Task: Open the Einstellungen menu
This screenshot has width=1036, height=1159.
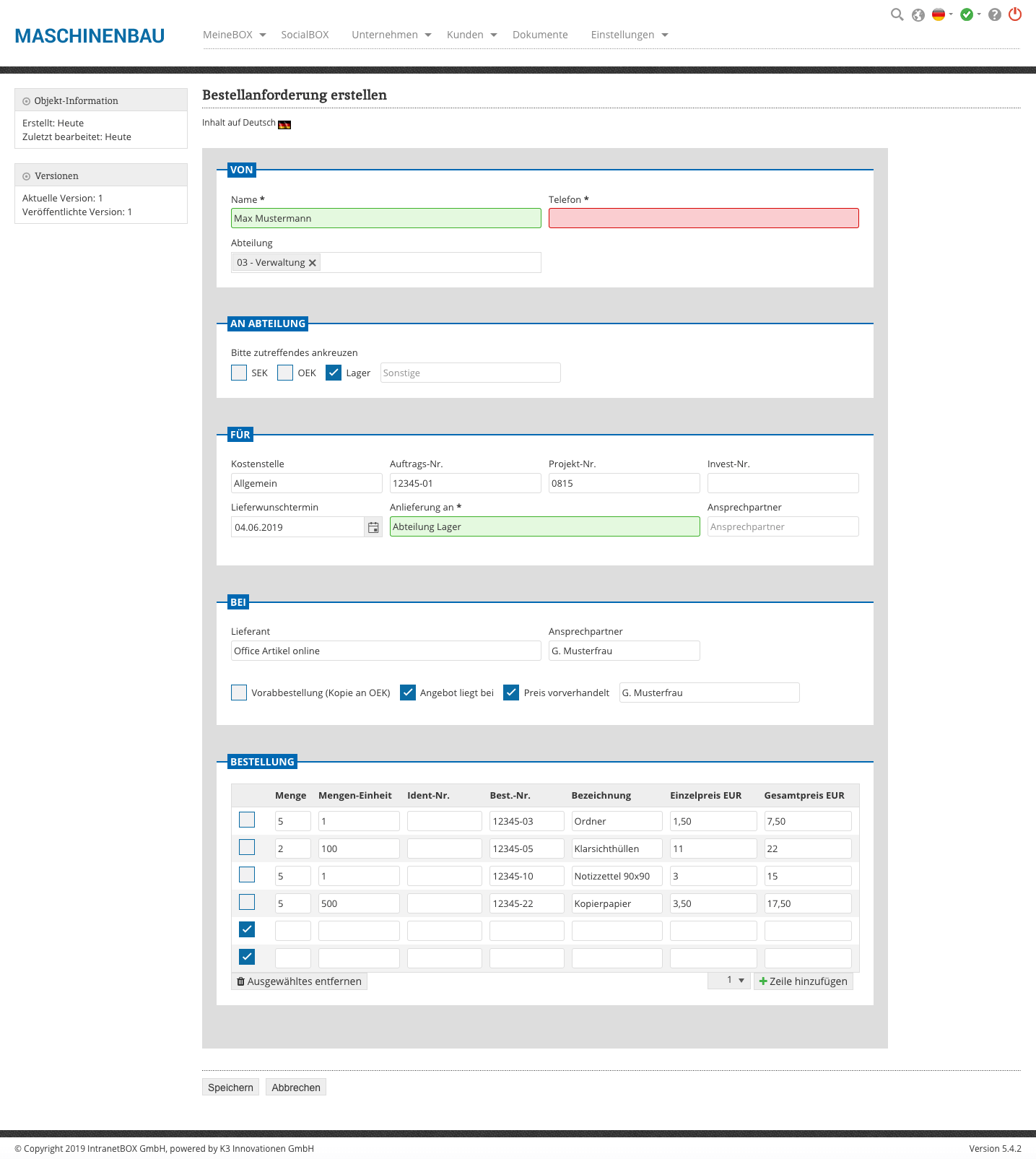Action: [x=630, y=35]
